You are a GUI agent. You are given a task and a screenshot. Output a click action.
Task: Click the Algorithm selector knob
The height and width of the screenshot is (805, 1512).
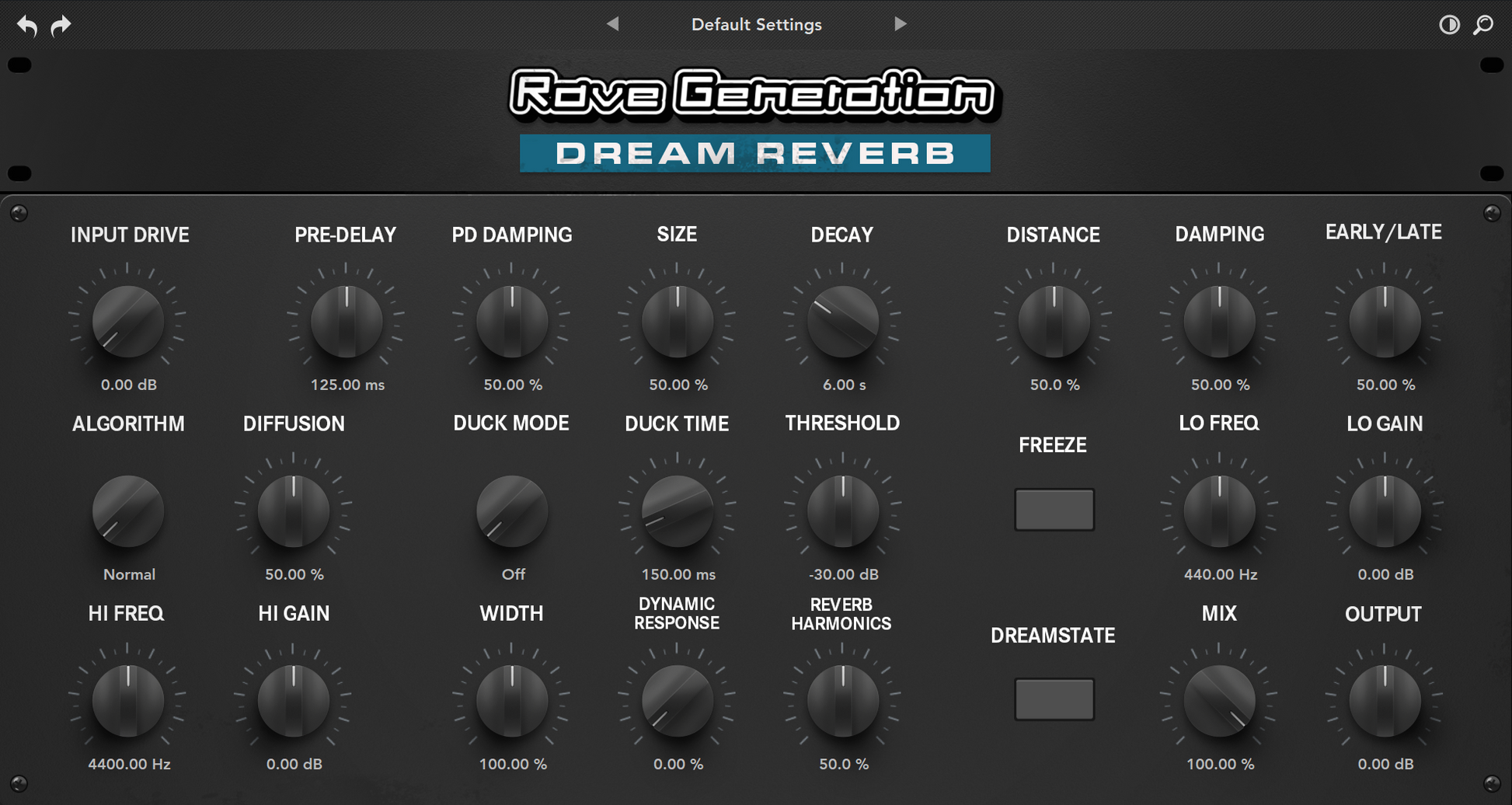click(128, 511)
